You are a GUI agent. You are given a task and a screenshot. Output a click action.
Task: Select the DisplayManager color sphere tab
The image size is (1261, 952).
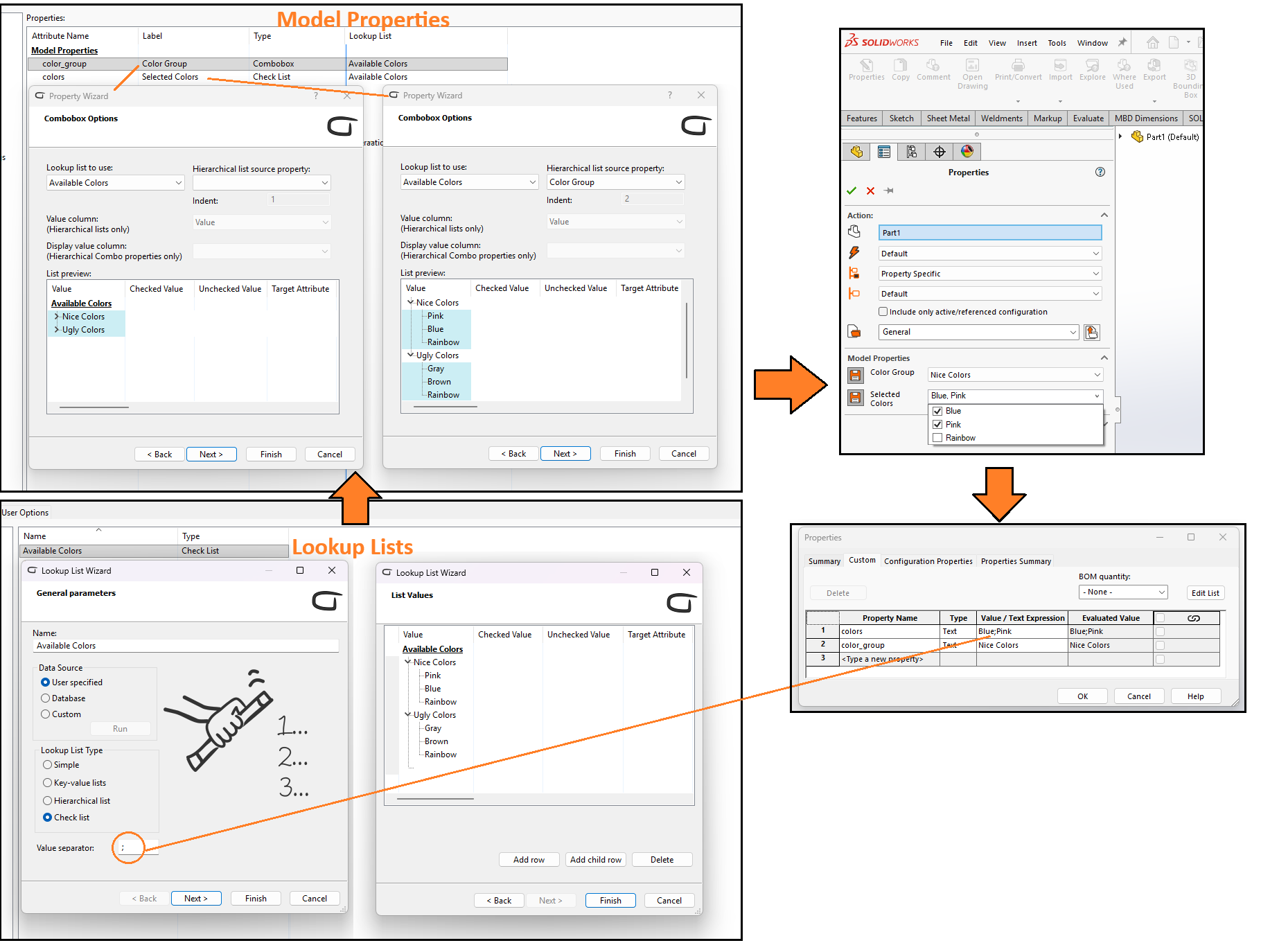967,152
